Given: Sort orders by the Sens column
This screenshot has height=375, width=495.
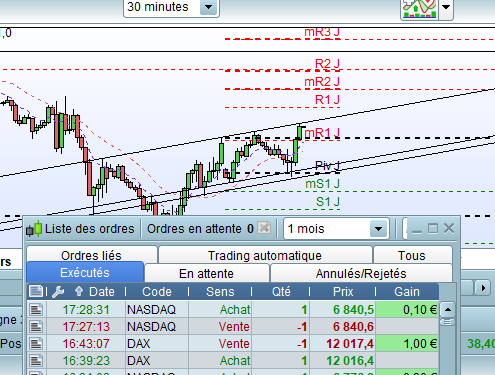Looking at the screenshot, I should (220, 292).
